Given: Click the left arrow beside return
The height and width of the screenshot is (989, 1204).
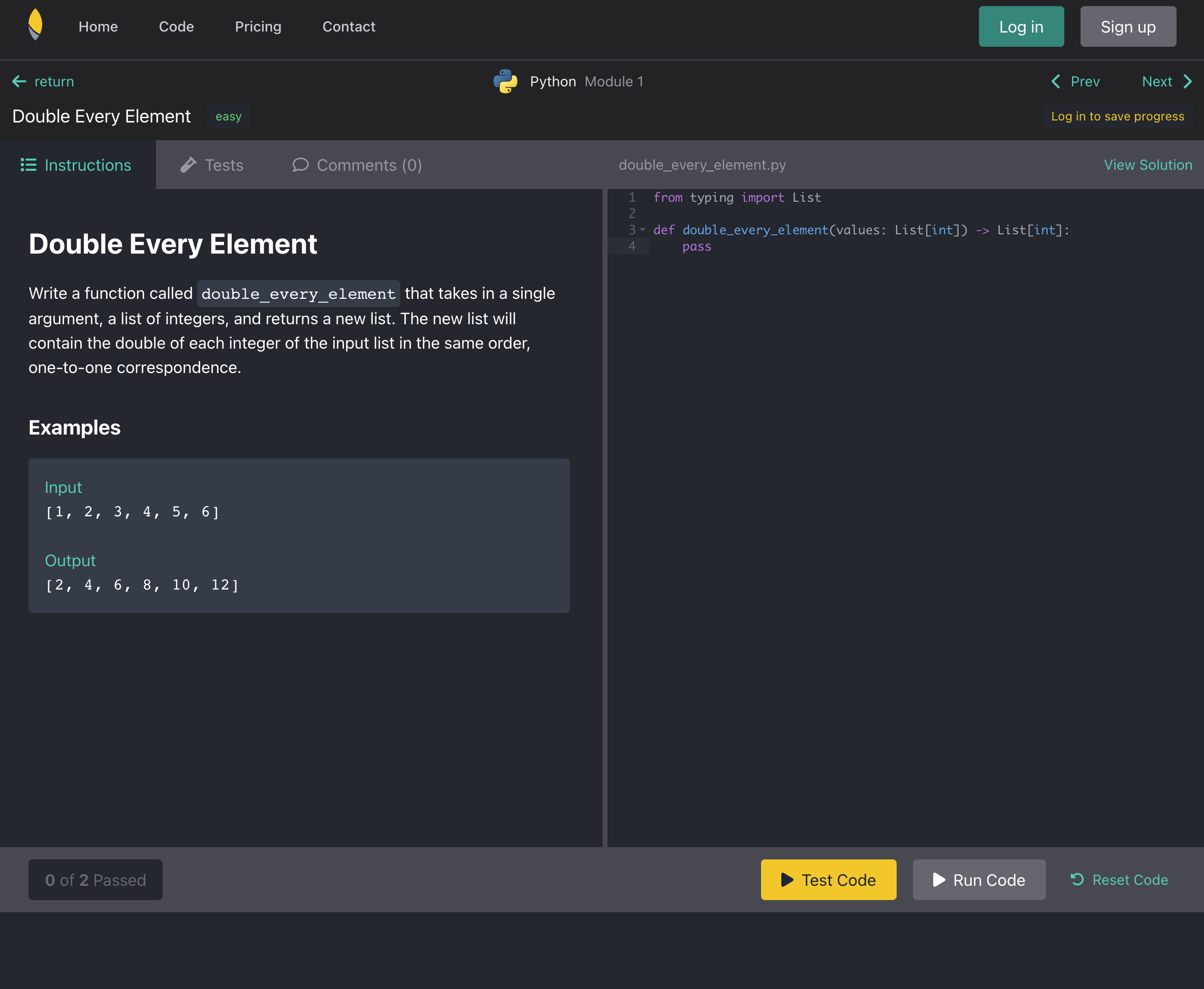Looking at the screenshot, I should (x=19, y=81).
